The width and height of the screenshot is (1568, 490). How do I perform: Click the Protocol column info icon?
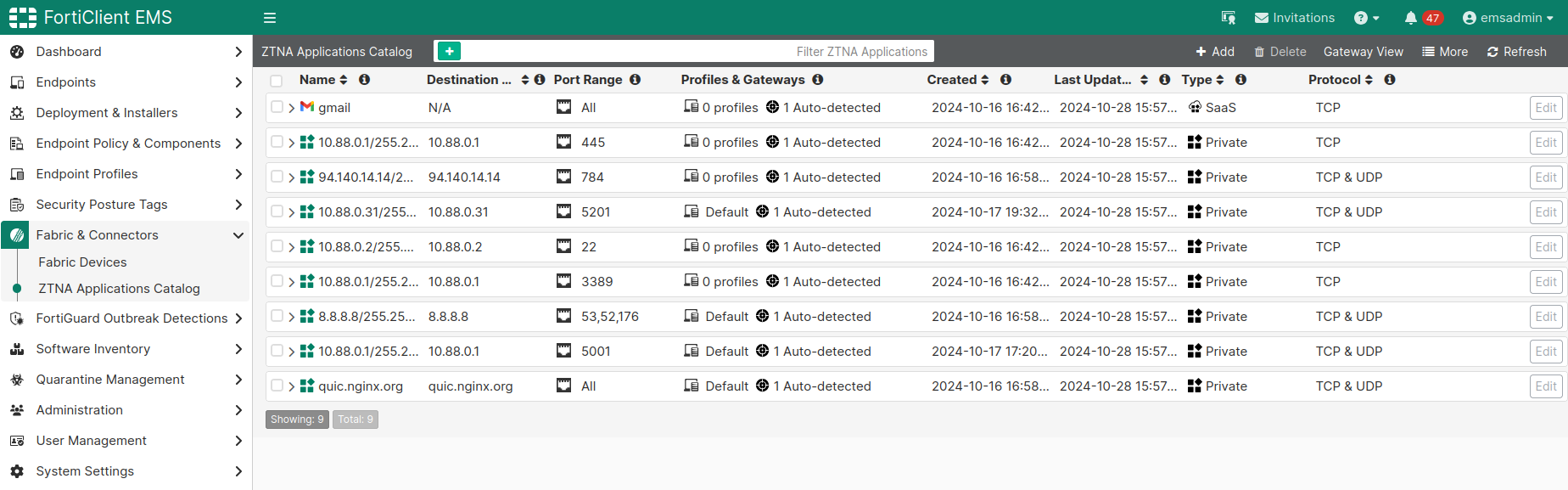(x=1390, y=80)
